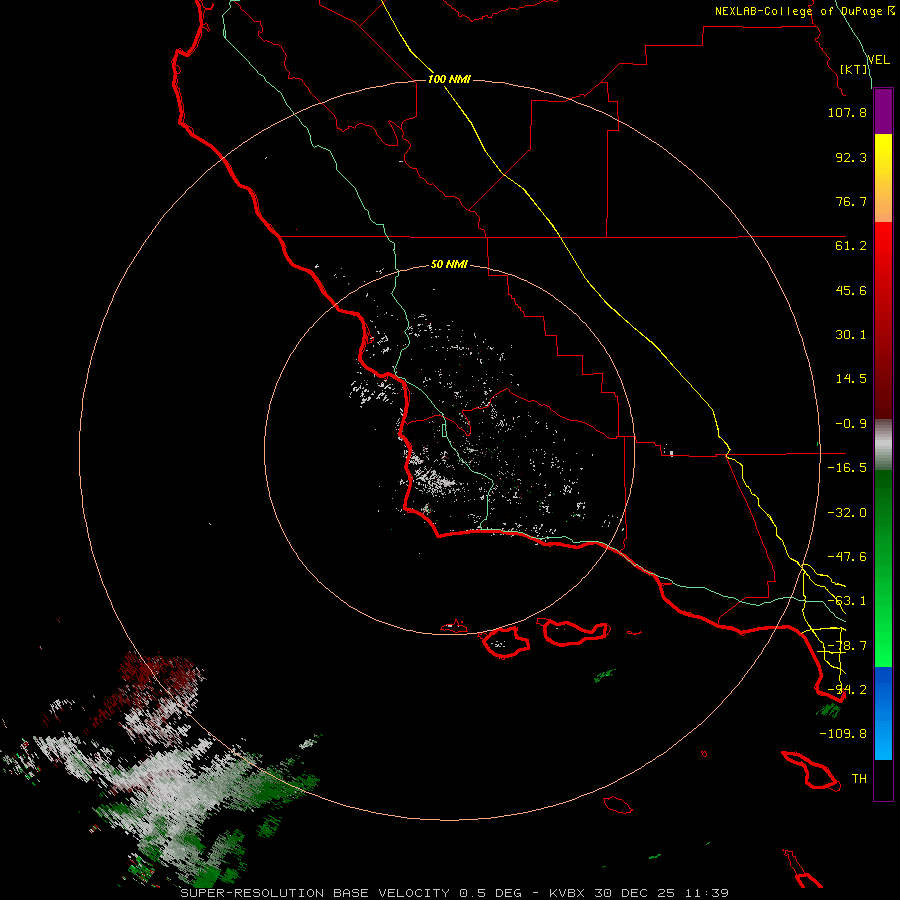Click the purple segment of the color bar
The image size is (900, 900).
click(883, 112)
